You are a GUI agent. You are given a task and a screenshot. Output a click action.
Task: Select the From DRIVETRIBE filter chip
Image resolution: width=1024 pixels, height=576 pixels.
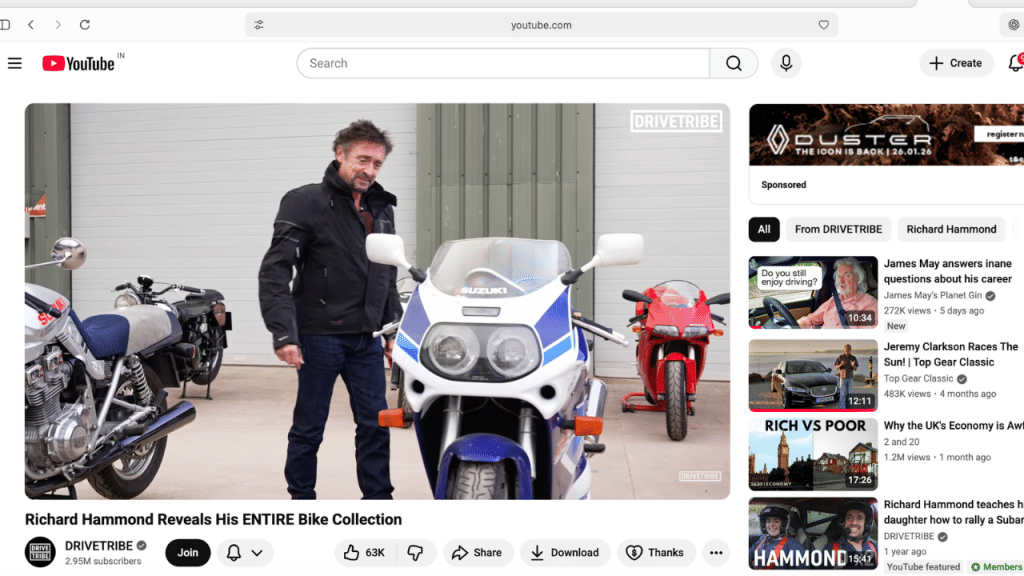[838, 229]
